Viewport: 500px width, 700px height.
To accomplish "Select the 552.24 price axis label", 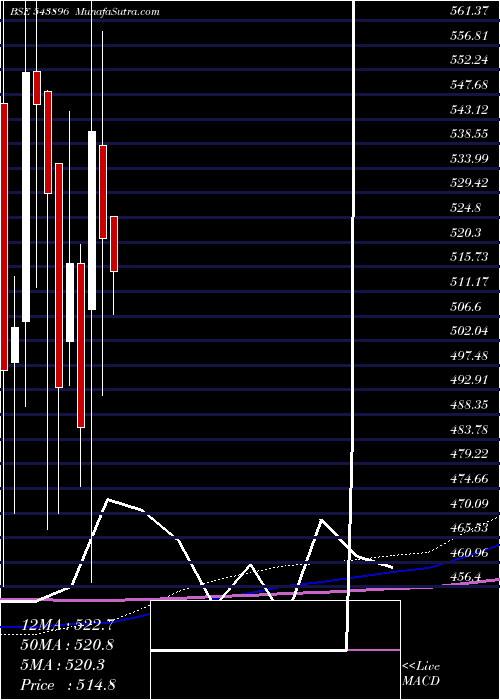I will (x=468, y=61).
